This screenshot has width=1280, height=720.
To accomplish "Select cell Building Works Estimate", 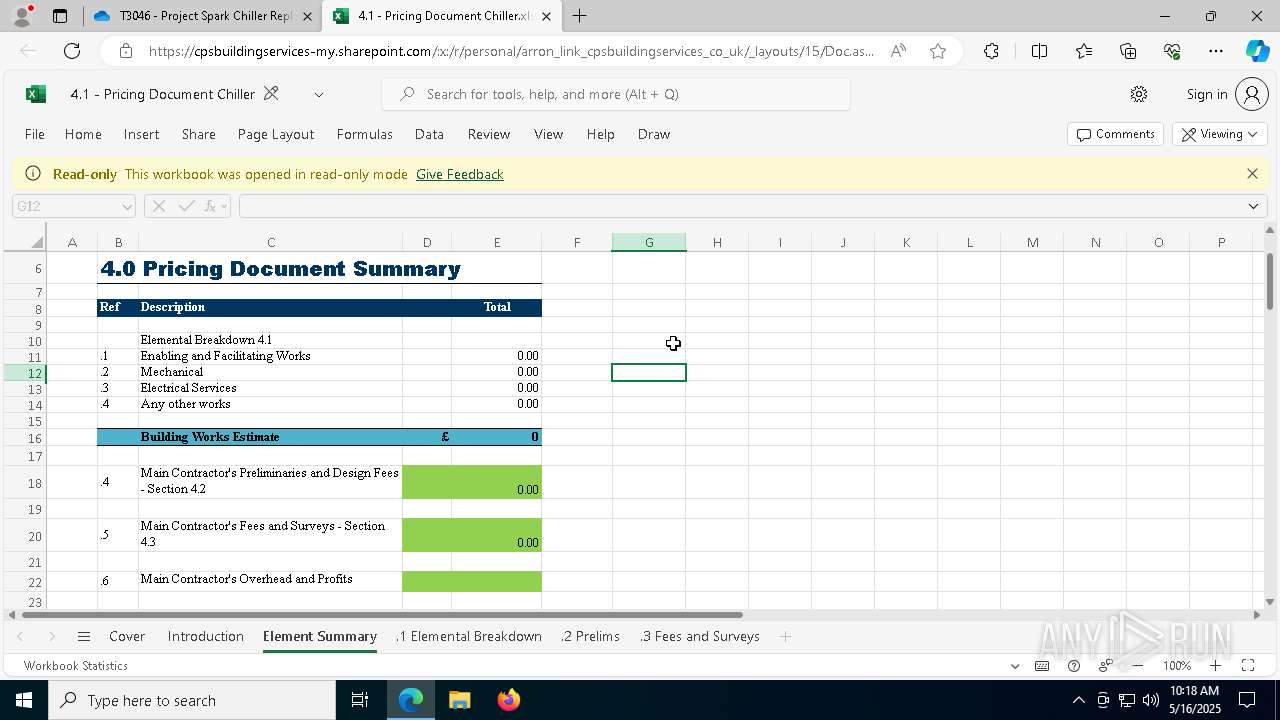I will 270,437.
